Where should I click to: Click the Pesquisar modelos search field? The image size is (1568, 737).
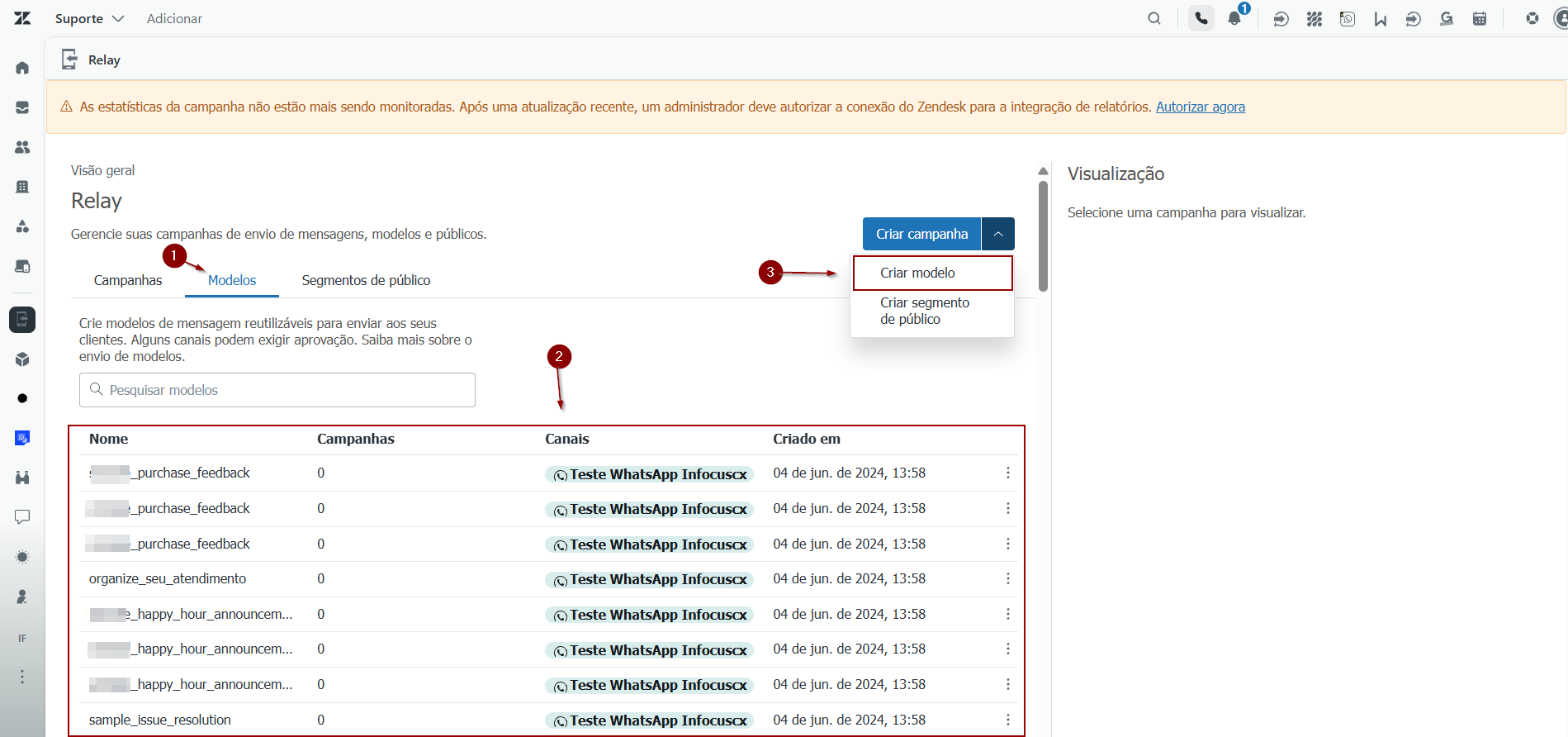tap(277, 390)
